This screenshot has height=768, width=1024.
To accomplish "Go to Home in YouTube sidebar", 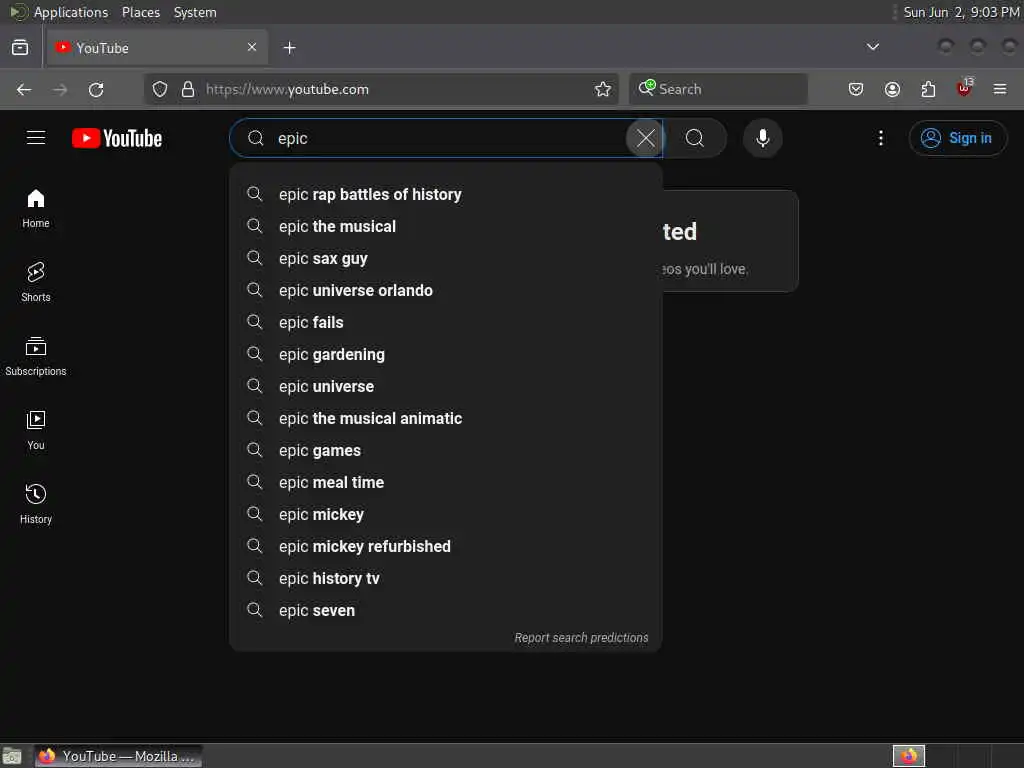I will 36,208.
